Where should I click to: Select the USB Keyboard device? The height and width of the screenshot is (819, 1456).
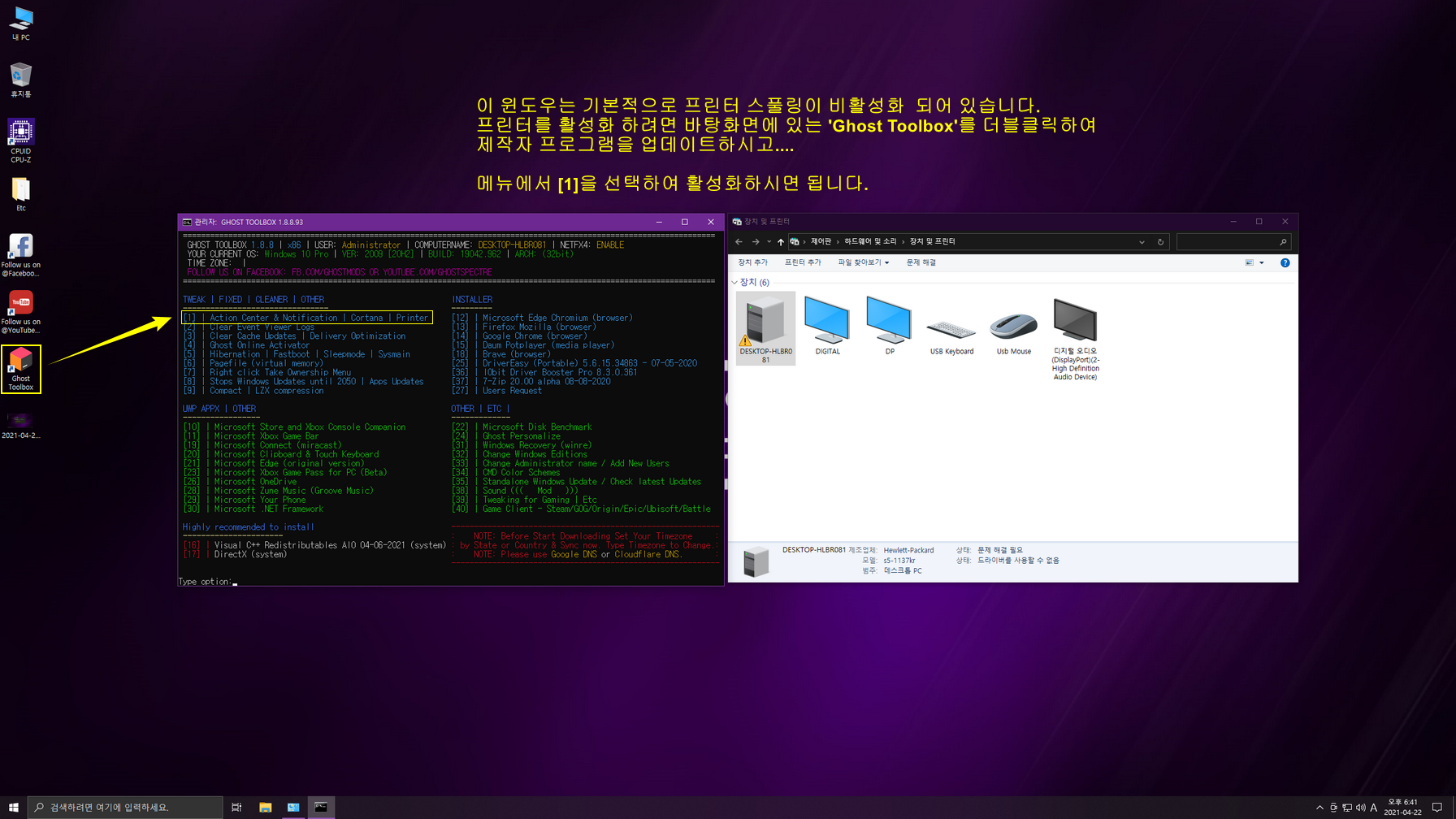tap(951, 335)
